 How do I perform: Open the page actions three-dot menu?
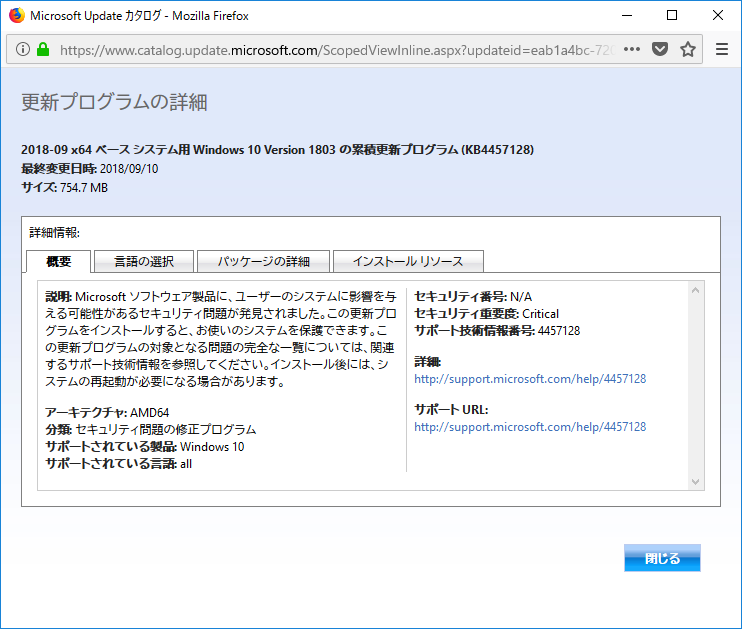point(632,49)
